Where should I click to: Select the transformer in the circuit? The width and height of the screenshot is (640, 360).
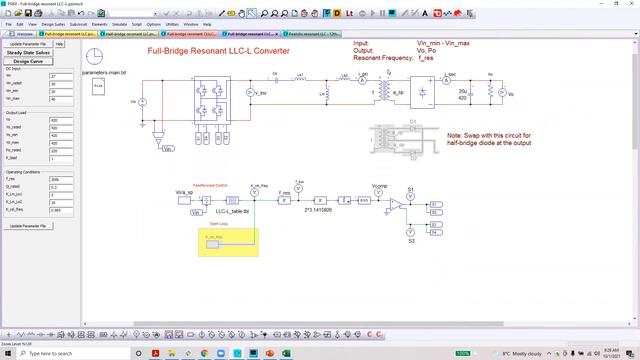[384, 91]
